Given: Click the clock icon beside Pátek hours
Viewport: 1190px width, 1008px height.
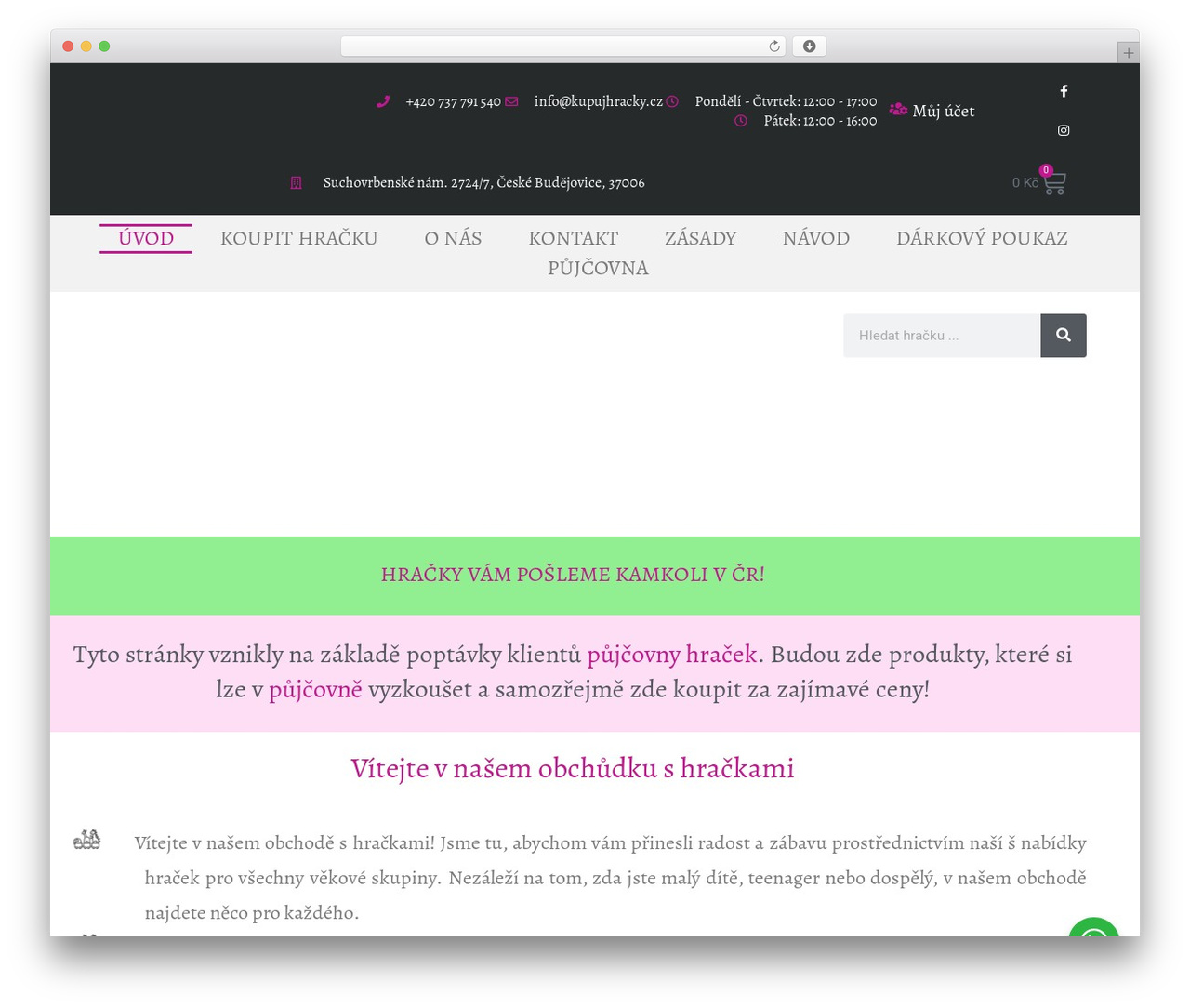Looking at the screenshot, I should tap(741, 121).
